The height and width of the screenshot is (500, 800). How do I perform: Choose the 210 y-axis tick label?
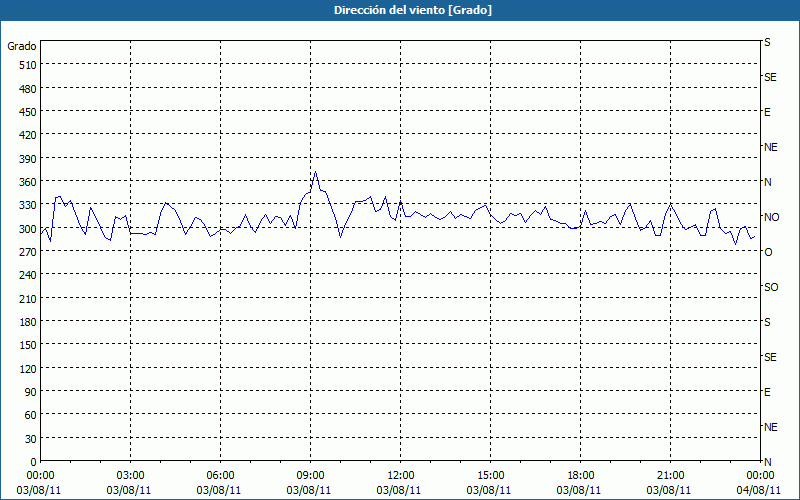coord(28,298)
